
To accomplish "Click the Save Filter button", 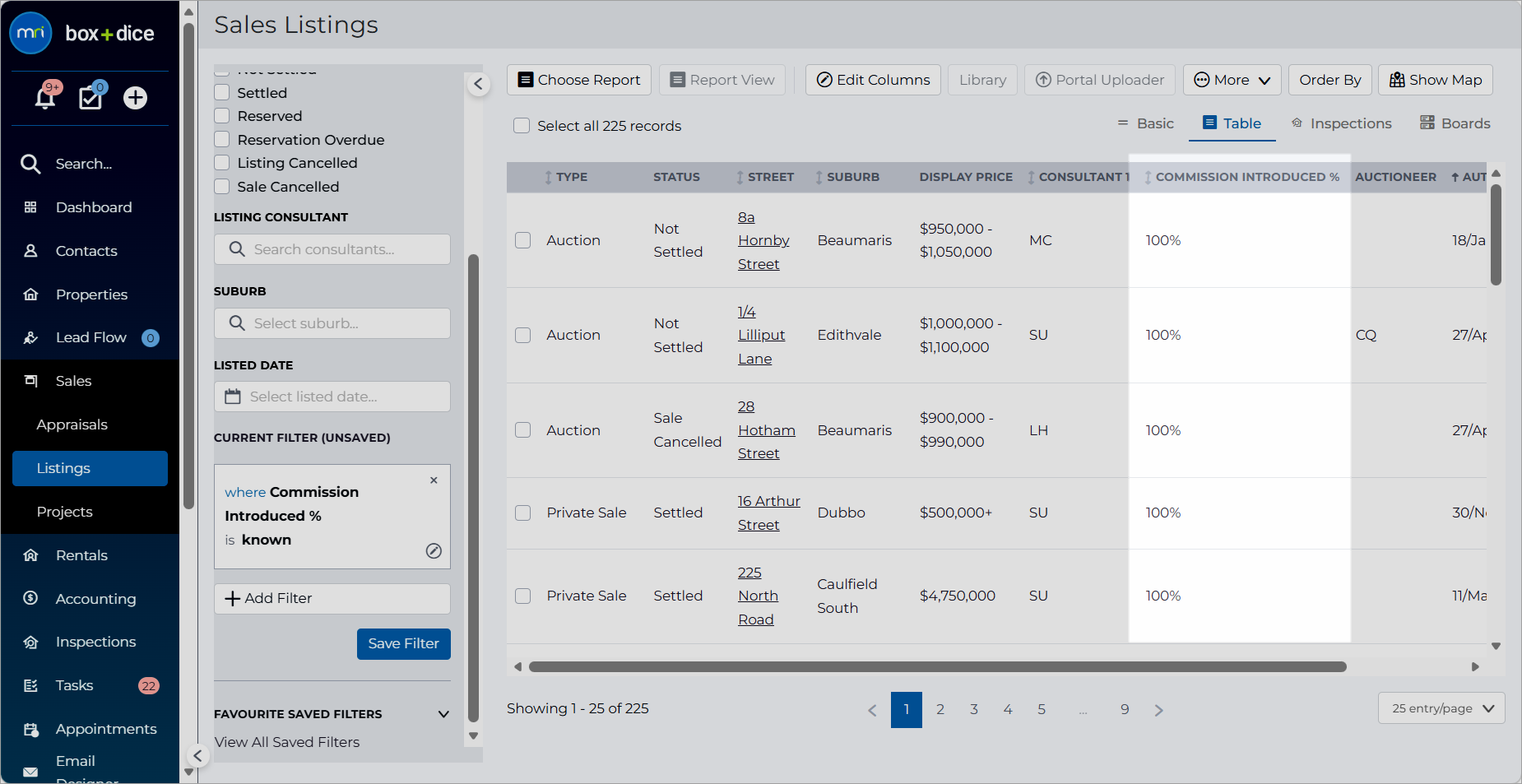I will [404, 644].
